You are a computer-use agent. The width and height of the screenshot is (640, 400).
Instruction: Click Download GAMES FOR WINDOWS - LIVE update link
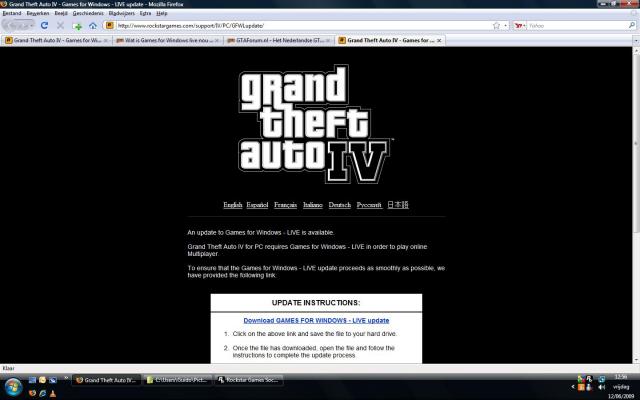pyautogui.click(x=316, y=320)
